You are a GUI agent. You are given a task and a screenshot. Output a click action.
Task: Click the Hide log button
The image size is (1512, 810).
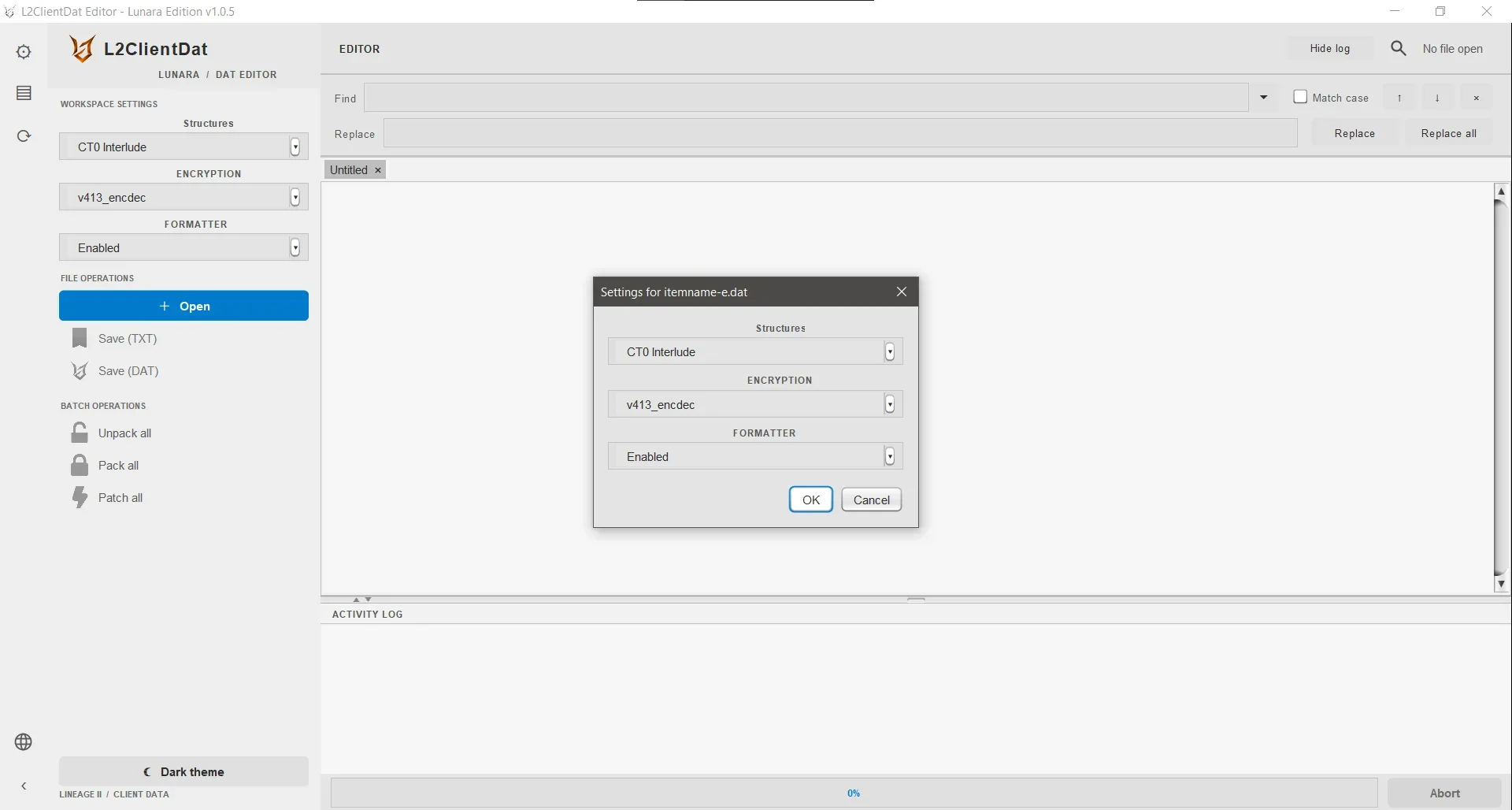[1330, 49]
